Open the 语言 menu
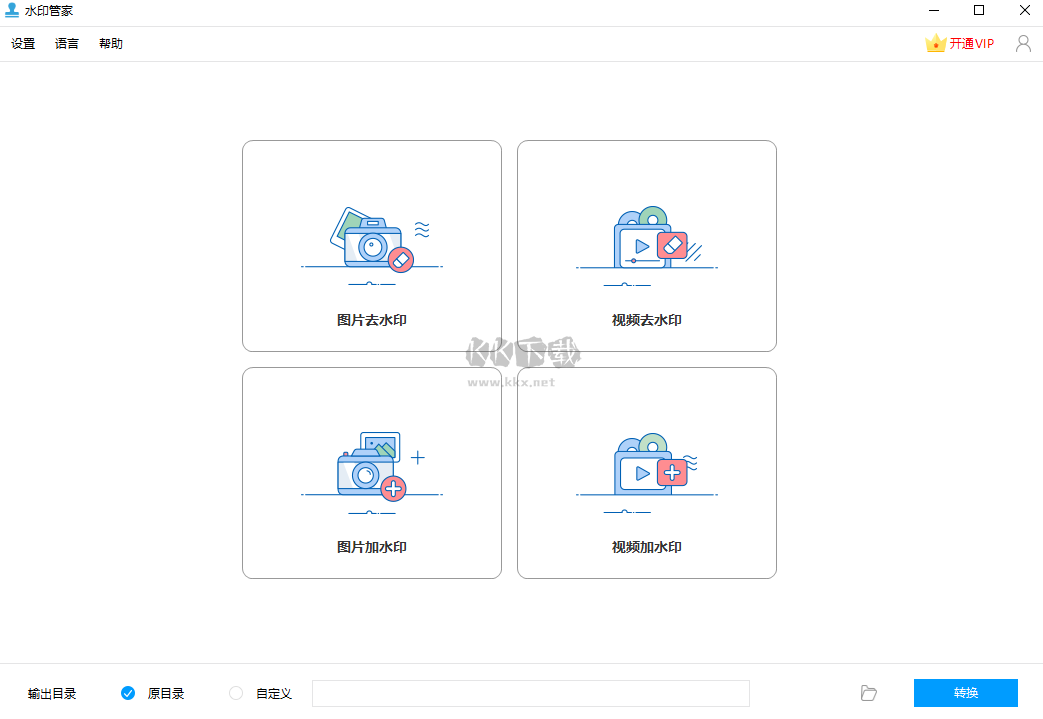Image resolution: width=1043 pixels, height=719 pixels. click(x=66, y=43)
